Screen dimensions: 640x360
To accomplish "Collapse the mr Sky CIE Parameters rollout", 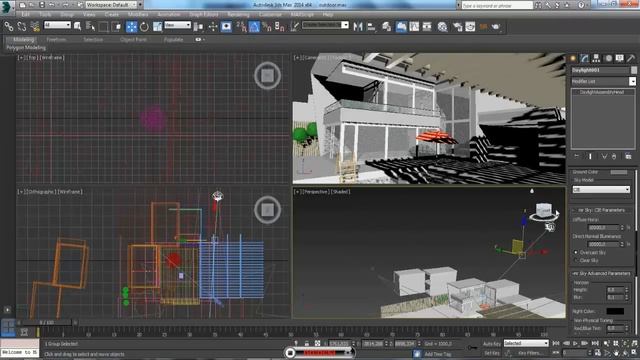I will [x=602, y=210].
